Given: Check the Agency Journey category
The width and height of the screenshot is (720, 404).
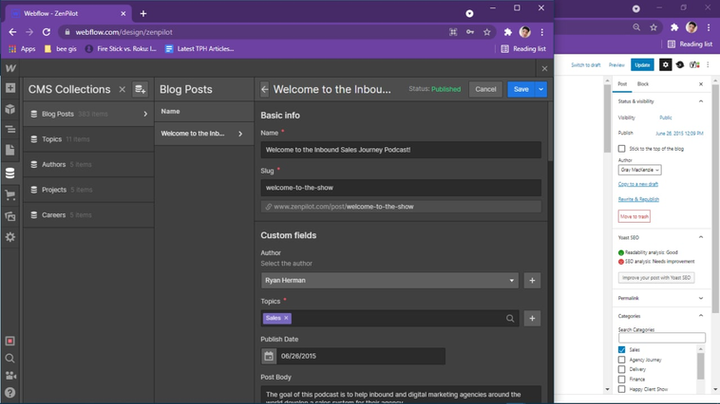Looking at the screenshot, I should (622, 360).
